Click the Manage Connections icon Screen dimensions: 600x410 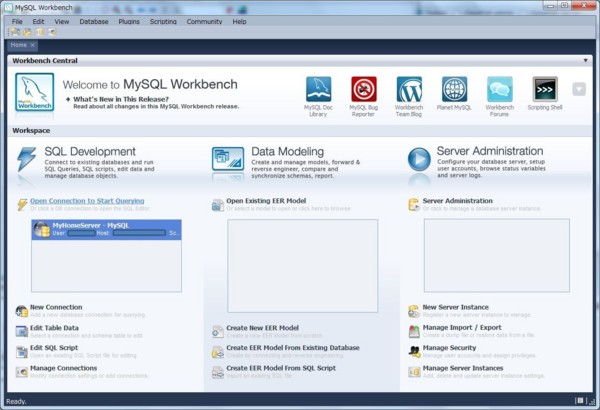22,371
